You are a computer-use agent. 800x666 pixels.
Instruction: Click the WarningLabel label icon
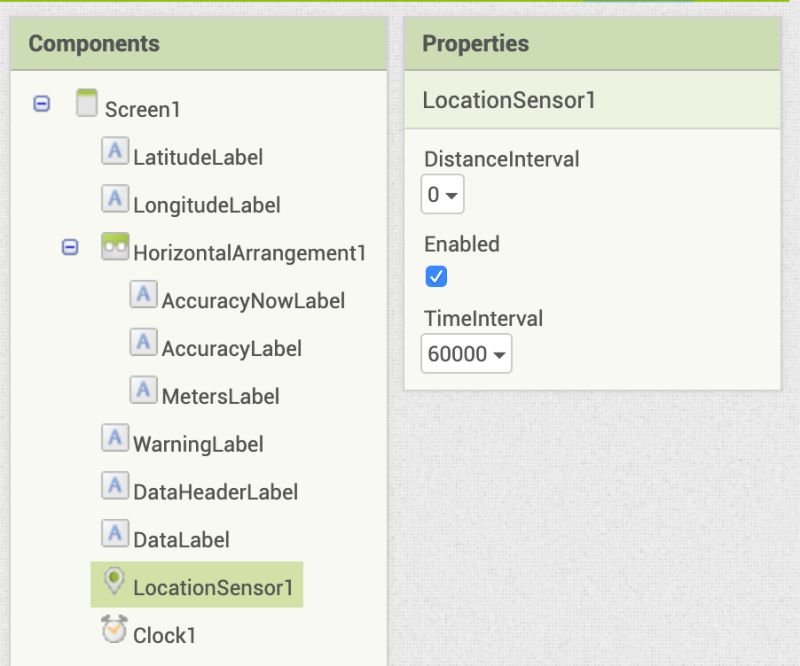115,439
